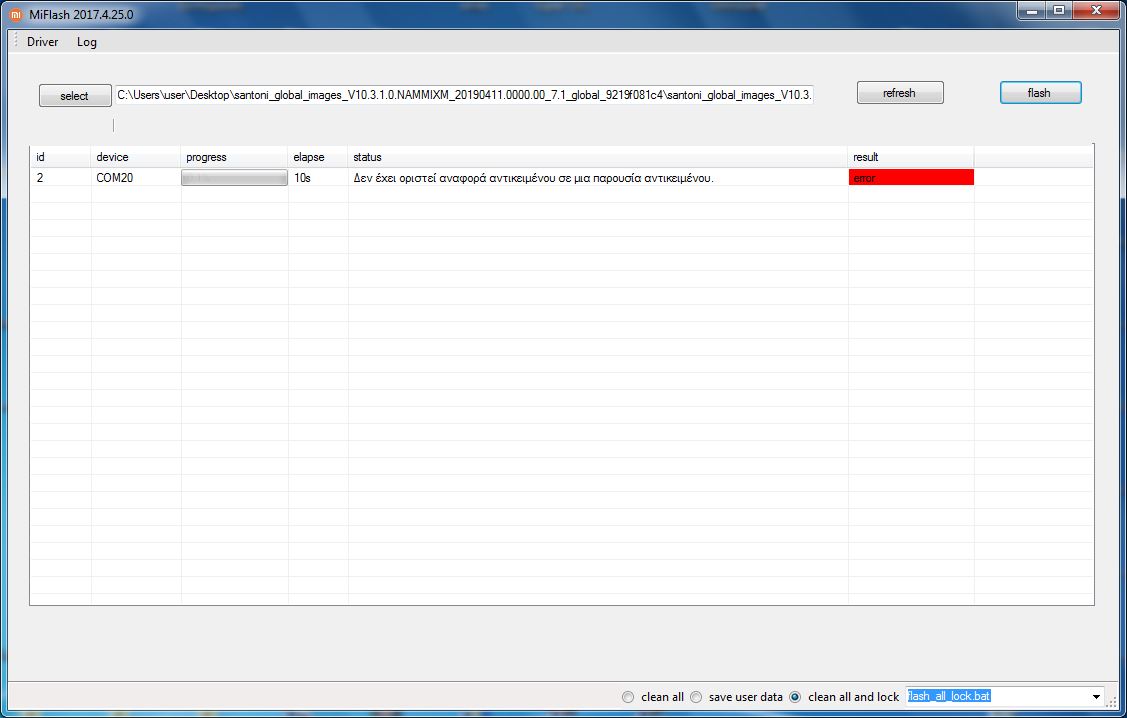Image resolution: width=1127 pixels, height=718 pixels.
Task: Click the select button
Action: click(x=75, y=96)
